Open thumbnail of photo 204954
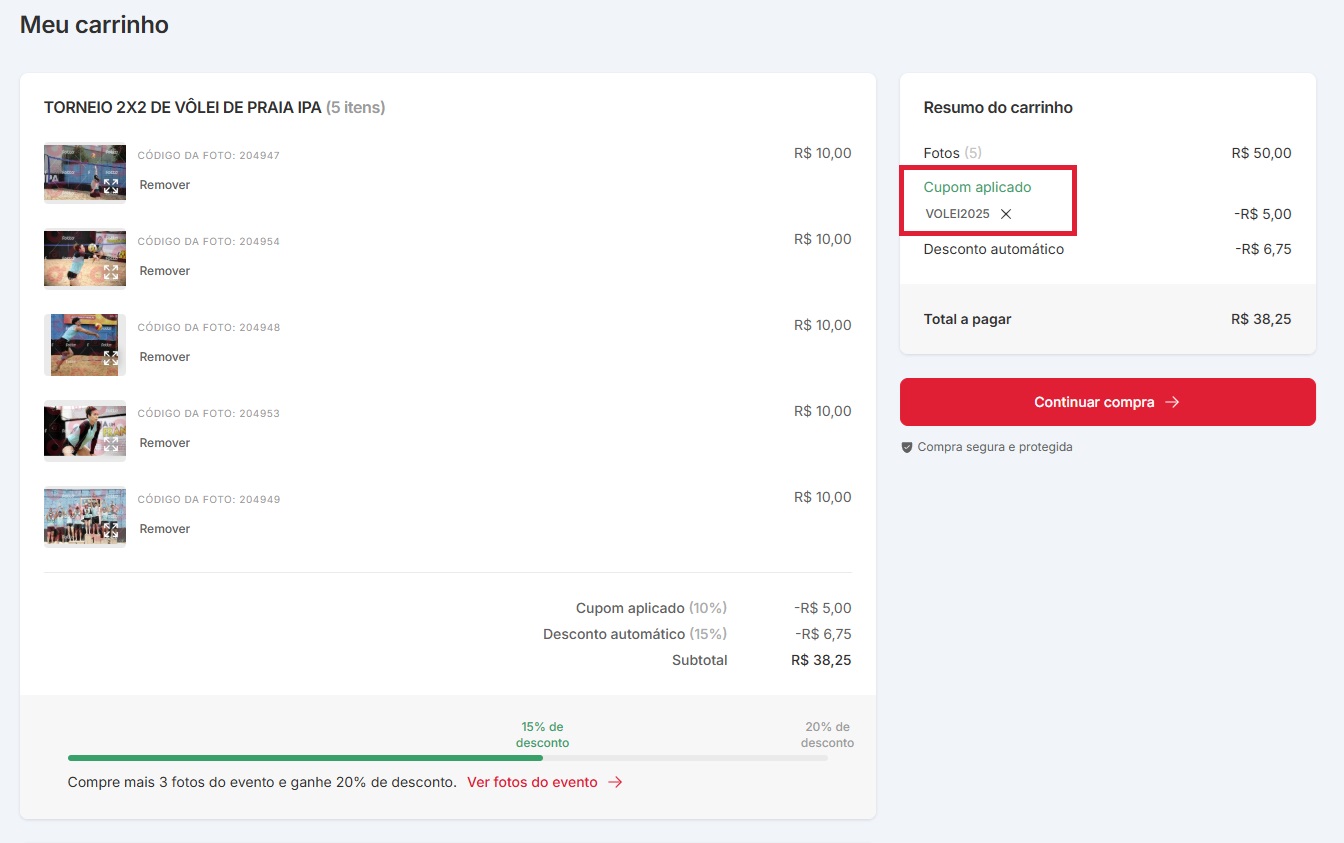Viewport: 1344px width, 843px height. (85, 258)
